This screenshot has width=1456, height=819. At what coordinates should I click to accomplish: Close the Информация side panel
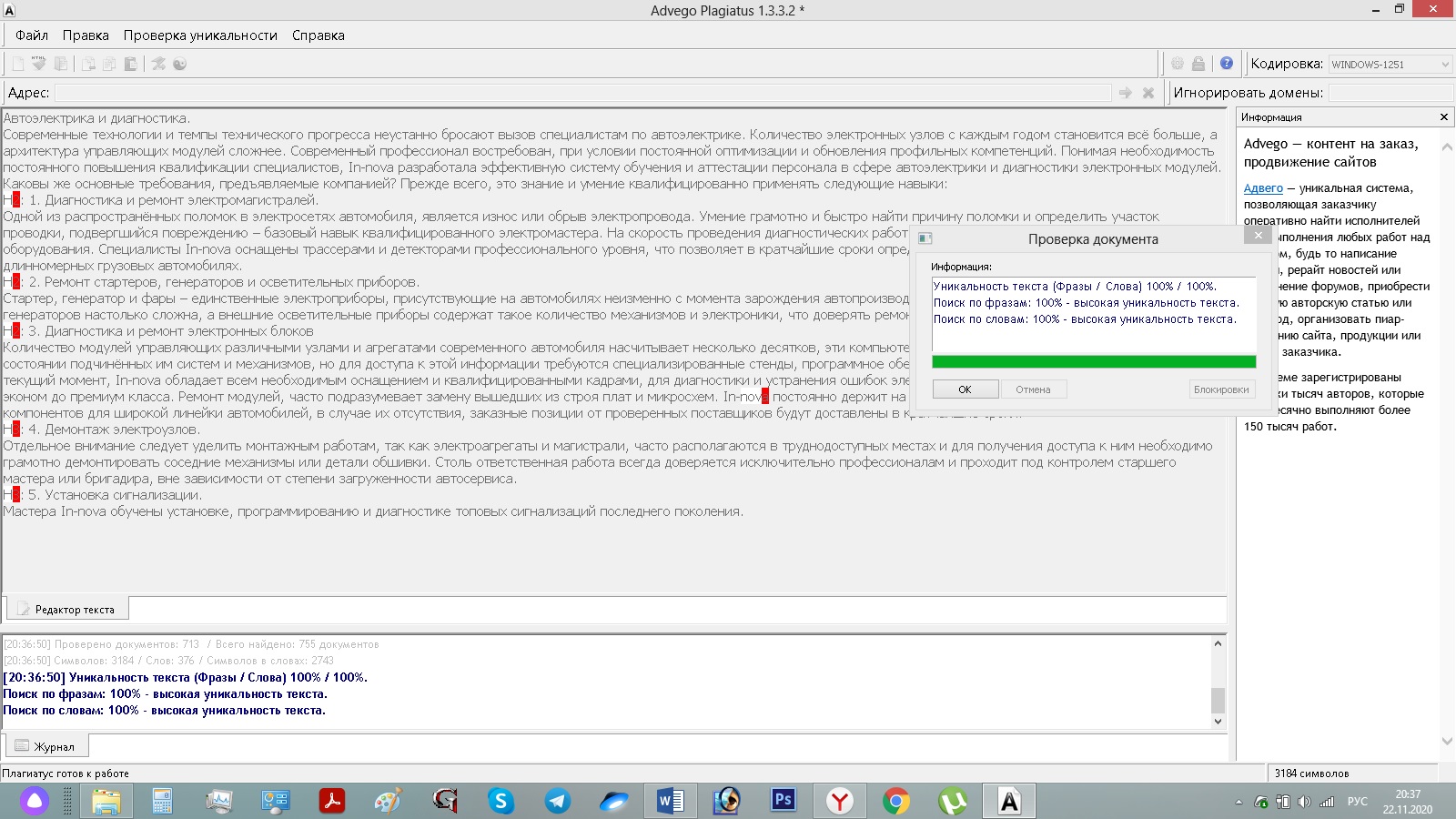pos(1443,117)
